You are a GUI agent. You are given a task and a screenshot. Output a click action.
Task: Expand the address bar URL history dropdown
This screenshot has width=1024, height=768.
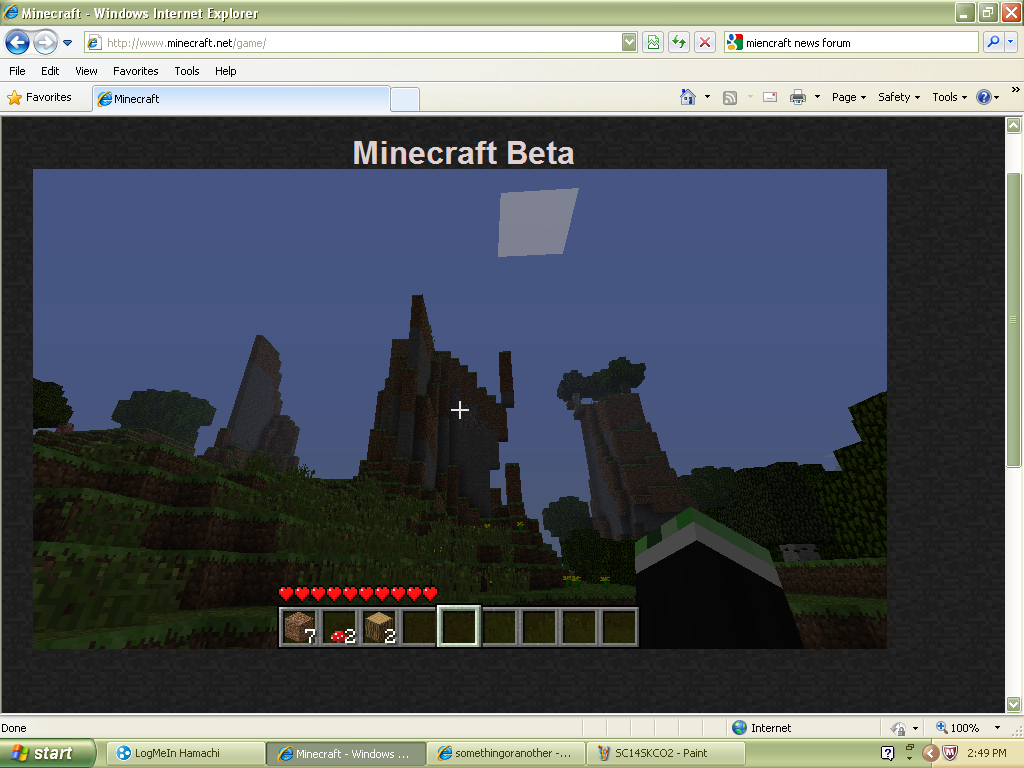pyautogui.click(x=629, y=43)
